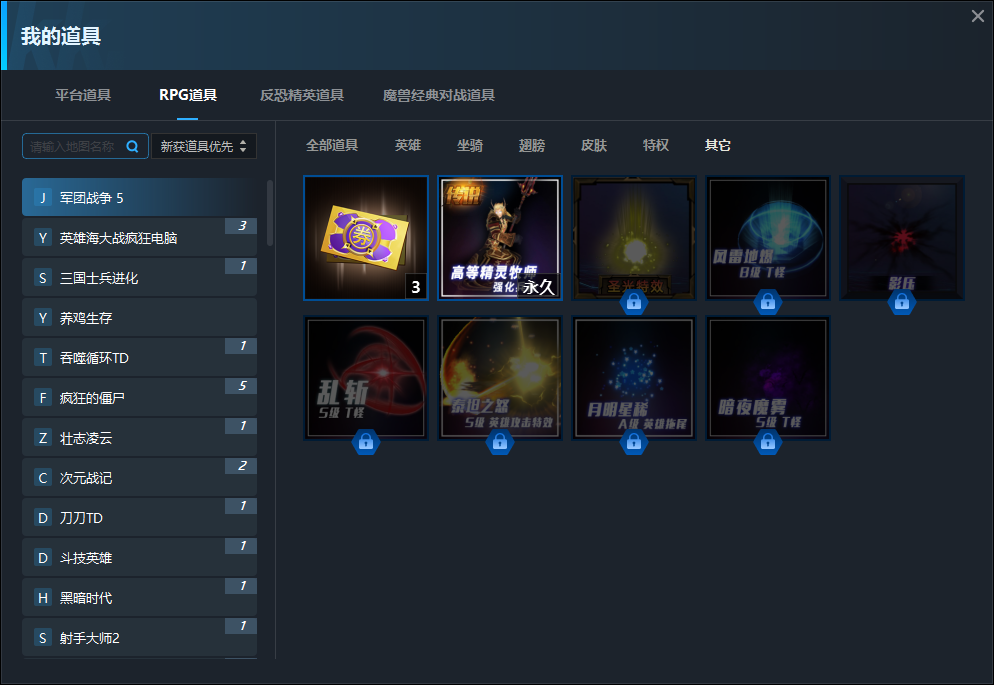Select the 高等精灵牧师 permanent item
This screenshot has width=994, height=685.
500,238
